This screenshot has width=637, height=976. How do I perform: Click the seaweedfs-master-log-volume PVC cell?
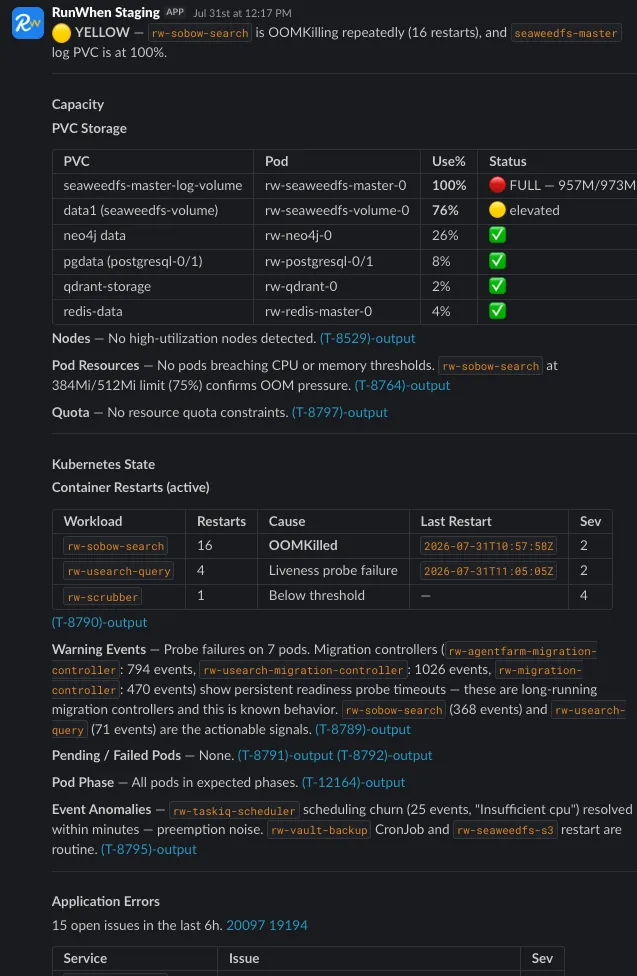click(153, 185)
